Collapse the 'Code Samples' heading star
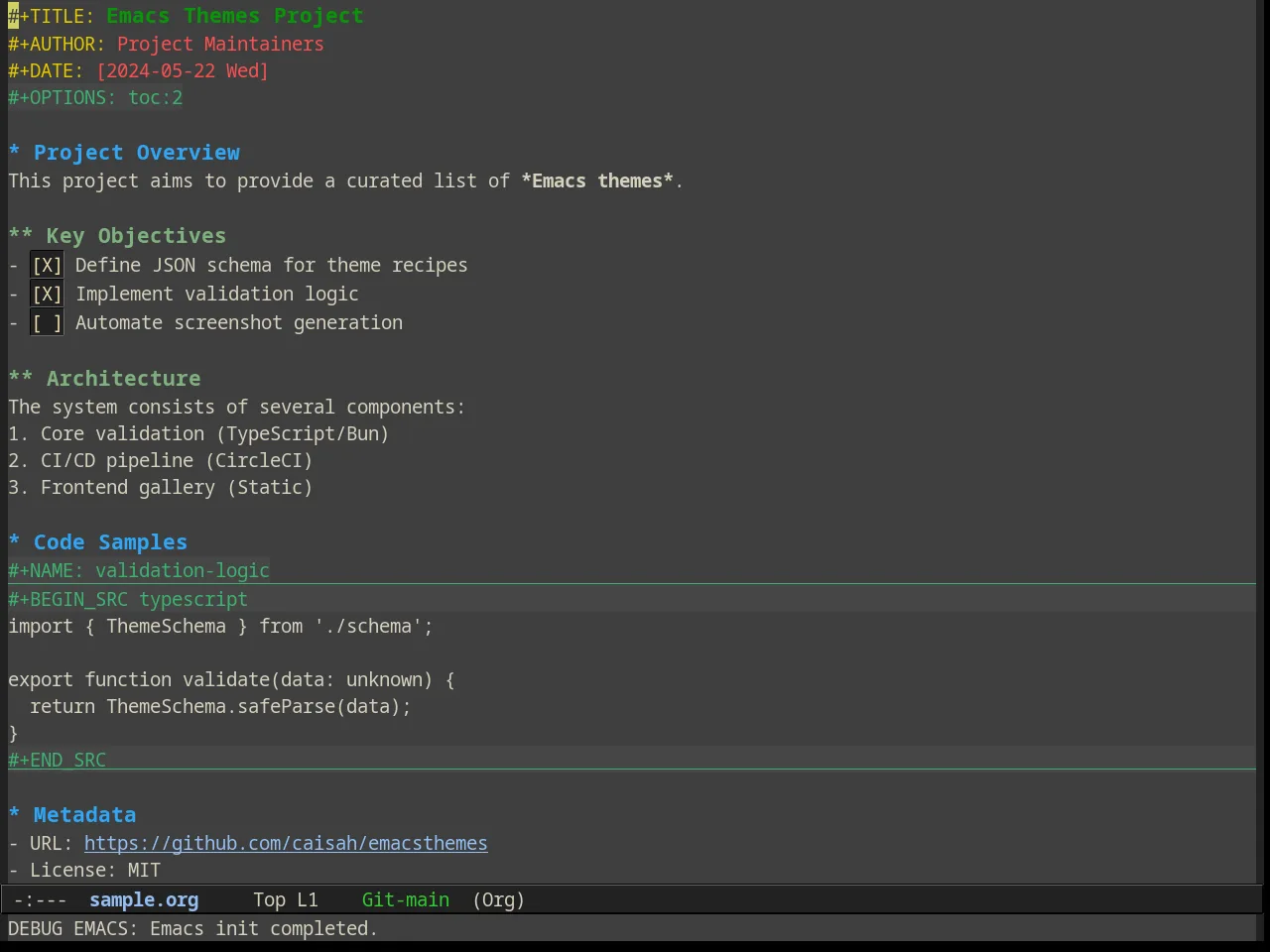Image resolution: width=1270 pixels, height=952 pixels. (x=15, y=541)
